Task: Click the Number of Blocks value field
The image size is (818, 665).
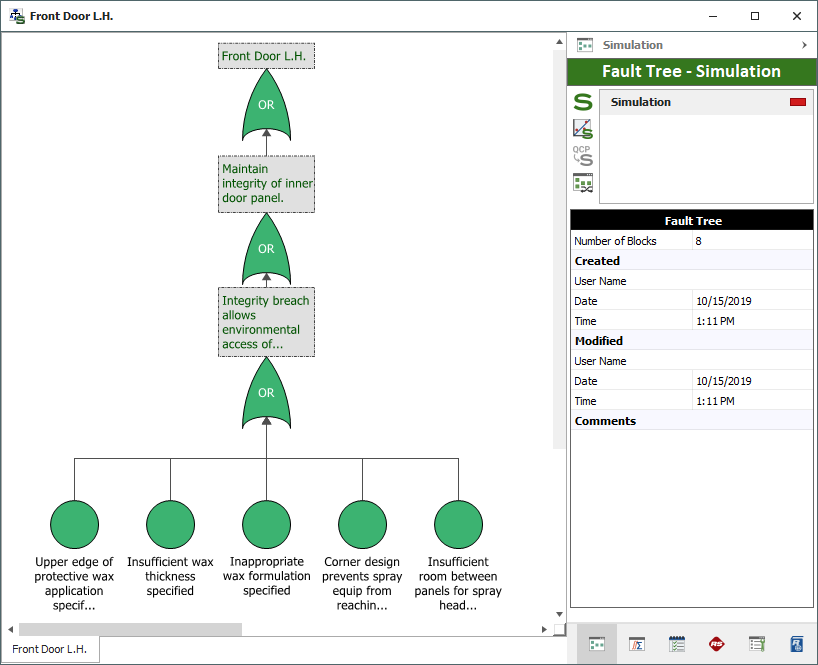Action: tap(752, 241)
